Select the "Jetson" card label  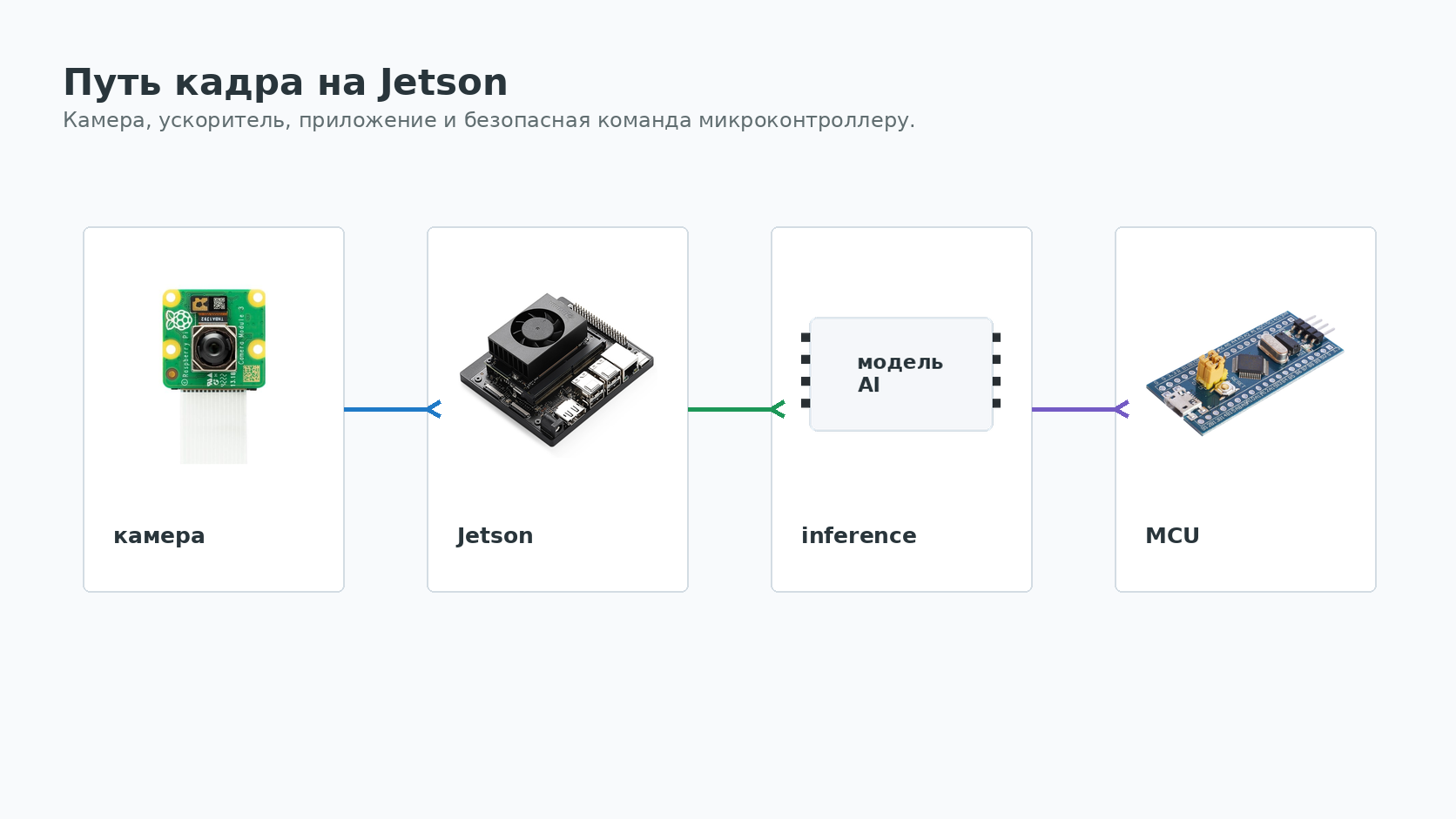[495, 535]
